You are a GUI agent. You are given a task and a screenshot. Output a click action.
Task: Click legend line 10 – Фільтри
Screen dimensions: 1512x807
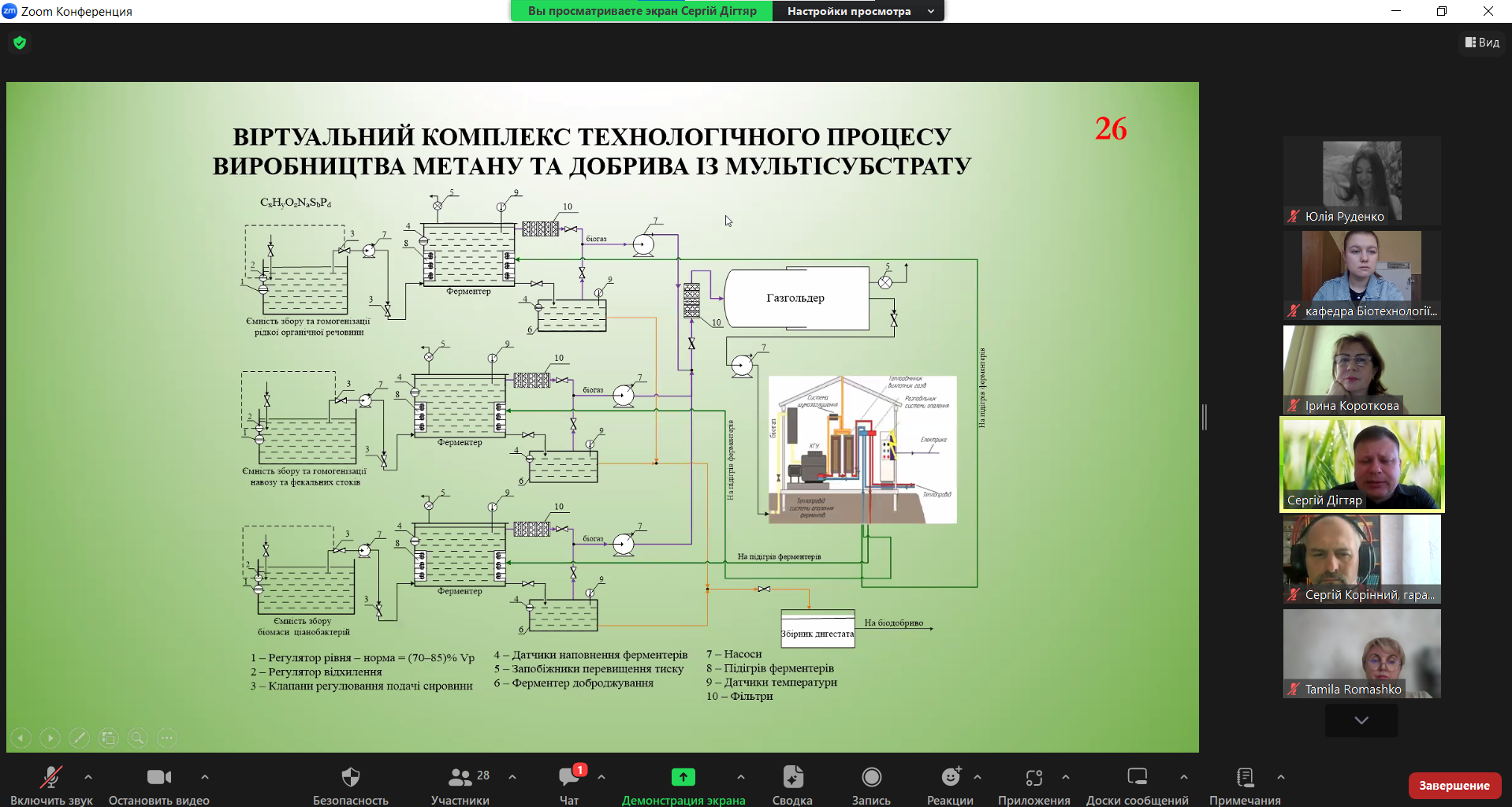tap(739, 697)
